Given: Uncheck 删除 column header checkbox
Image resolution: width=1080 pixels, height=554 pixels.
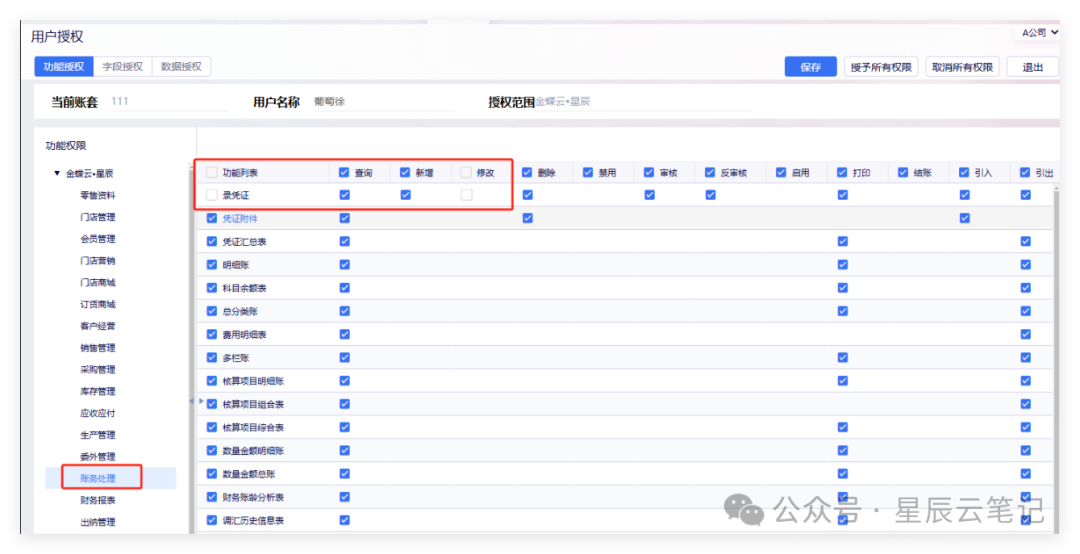Looking at the screenshot, I should coord(527,172).
